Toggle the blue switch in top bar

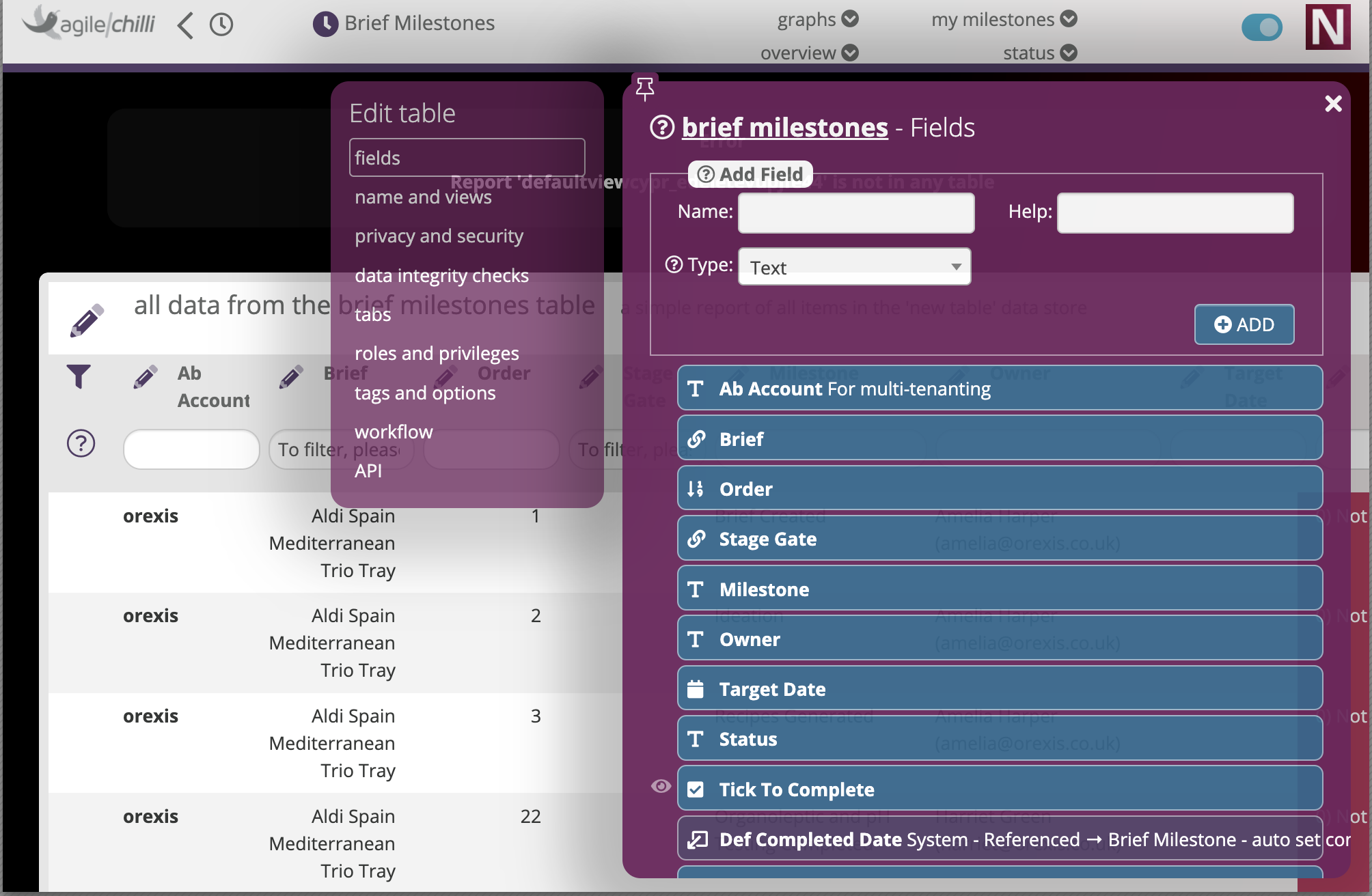(x=1261, y=27)
